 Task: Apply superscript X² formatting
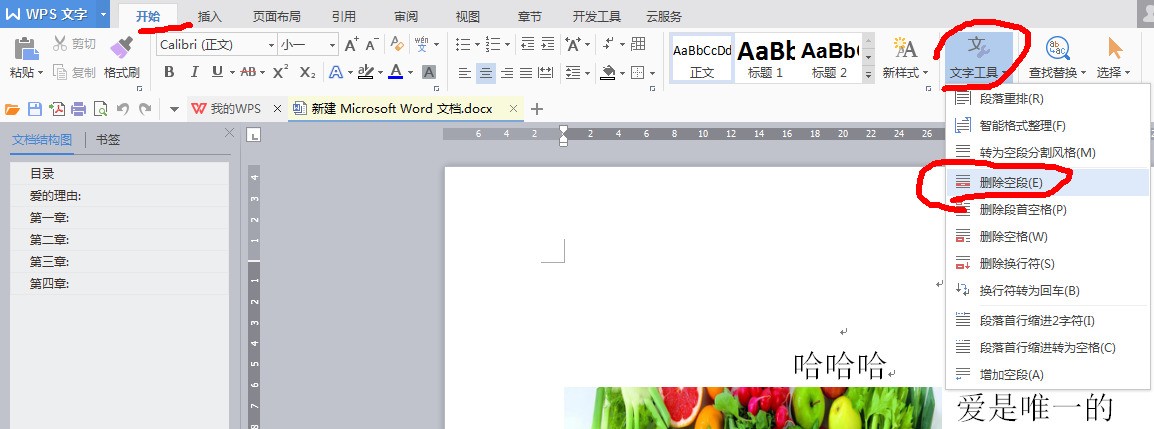pyautogui.click(x=280, y=72)
